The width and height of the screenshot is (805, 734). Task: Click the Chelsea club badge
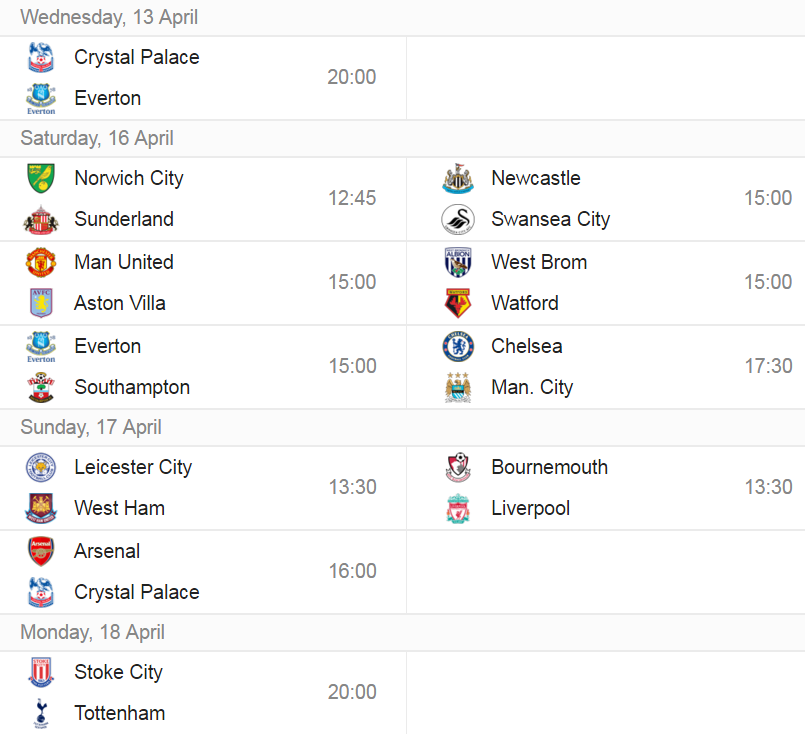[458, 346]
